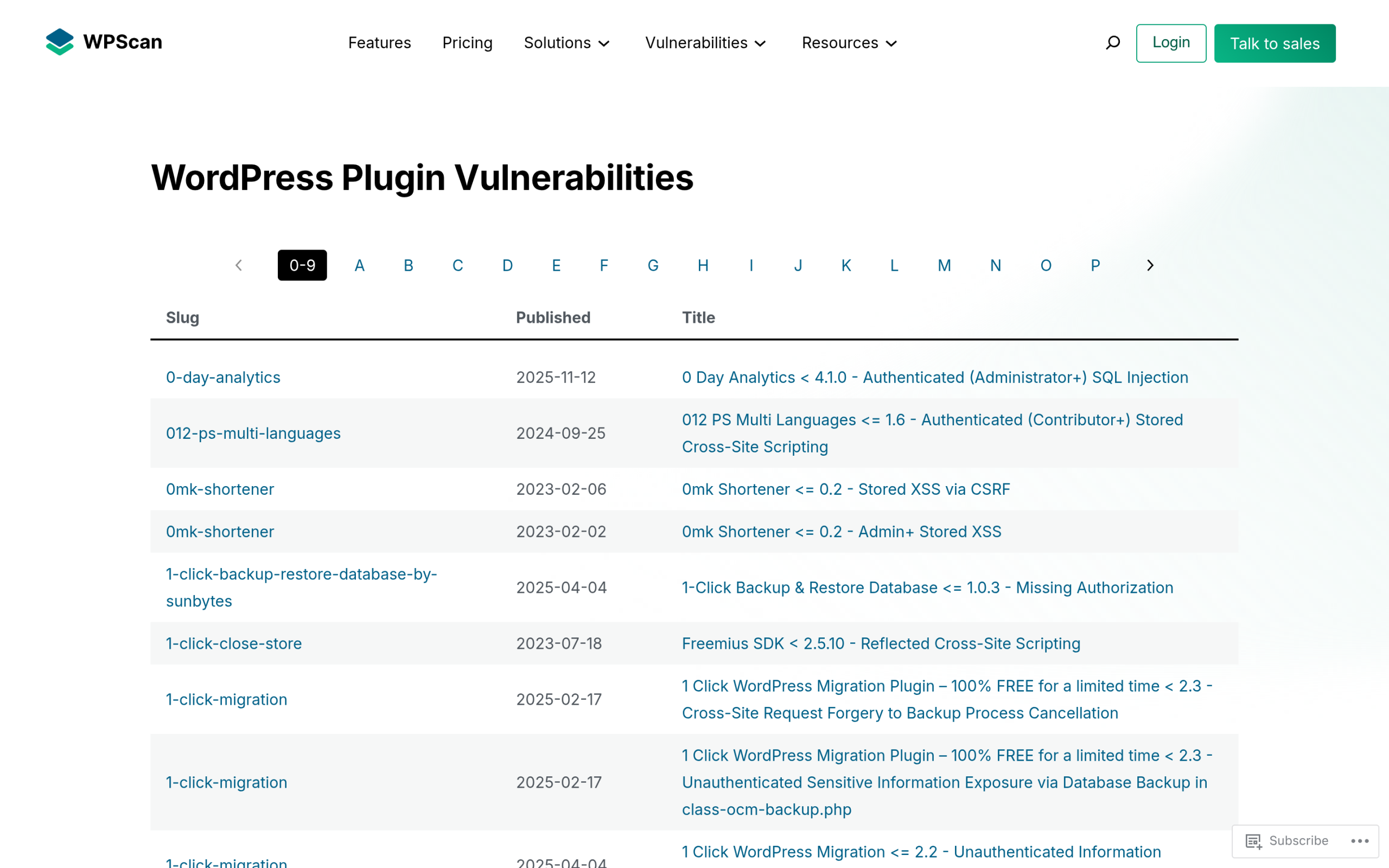Click the Title column header
This screenshot has width=1389, height=868.
point(698,317)
